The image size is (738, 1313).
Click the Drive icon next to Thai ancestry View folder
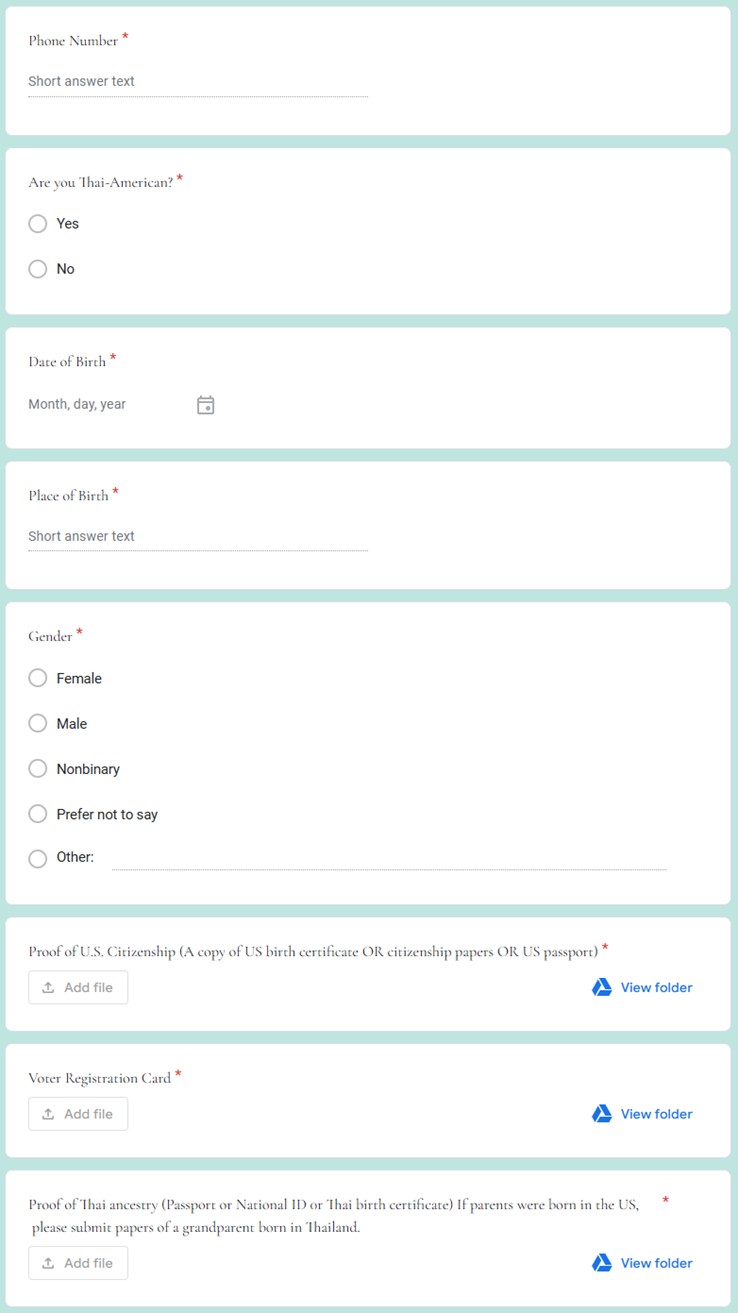click(600, 1263)
